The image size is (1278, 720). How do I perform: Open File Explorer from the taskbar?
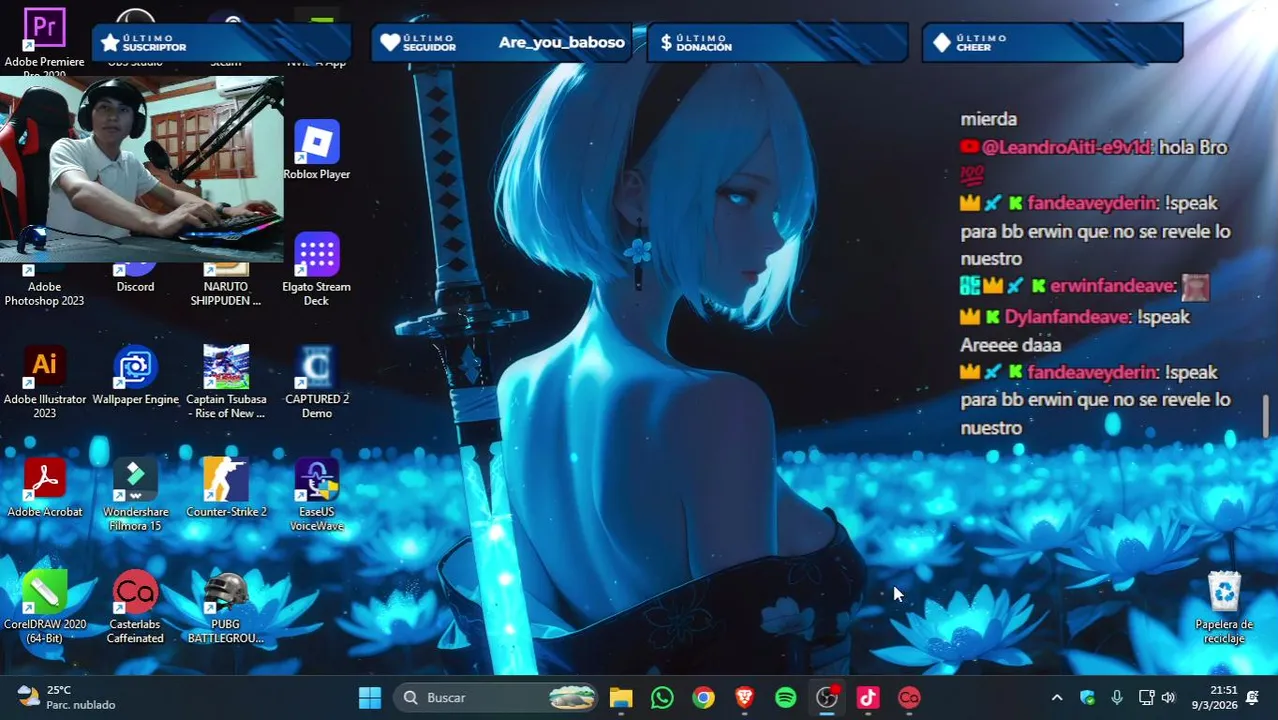(621, 697)
